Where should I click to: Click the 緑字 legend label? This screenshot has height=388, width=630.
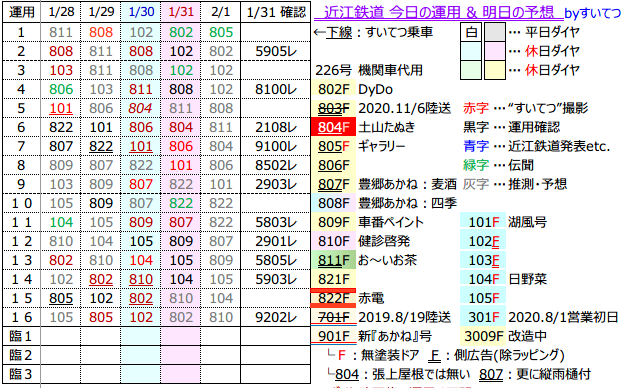(x=476, y=165)
